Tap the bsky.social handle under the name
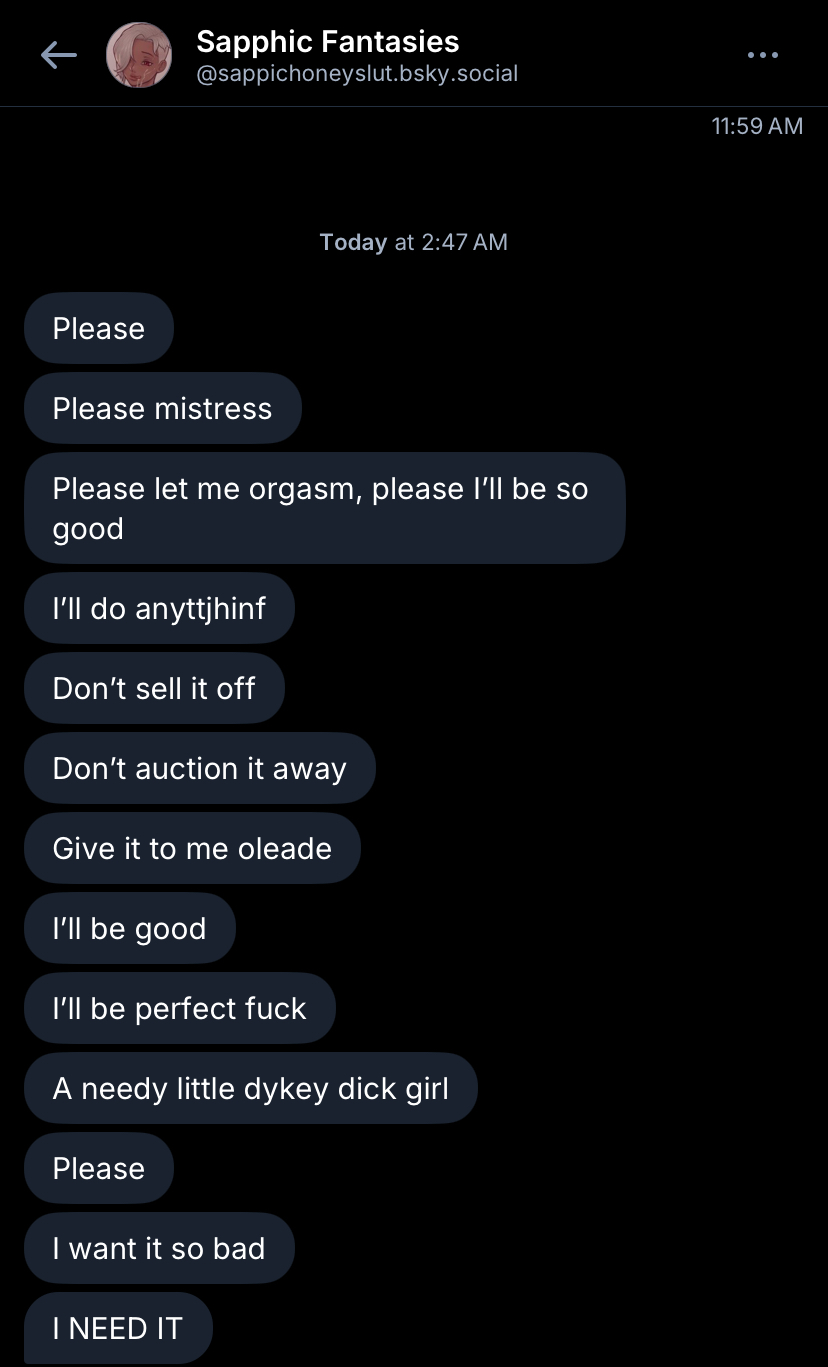828x1367 pixels. tap(357, 74)
